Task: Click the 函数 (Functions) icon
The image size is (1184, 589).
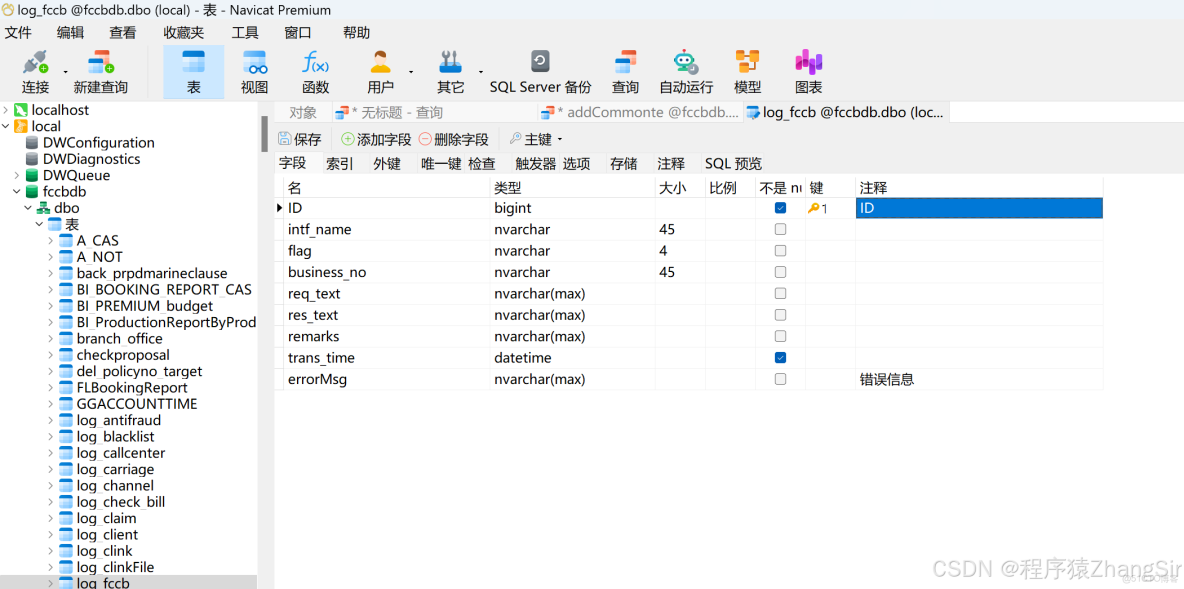Action: 314,70
